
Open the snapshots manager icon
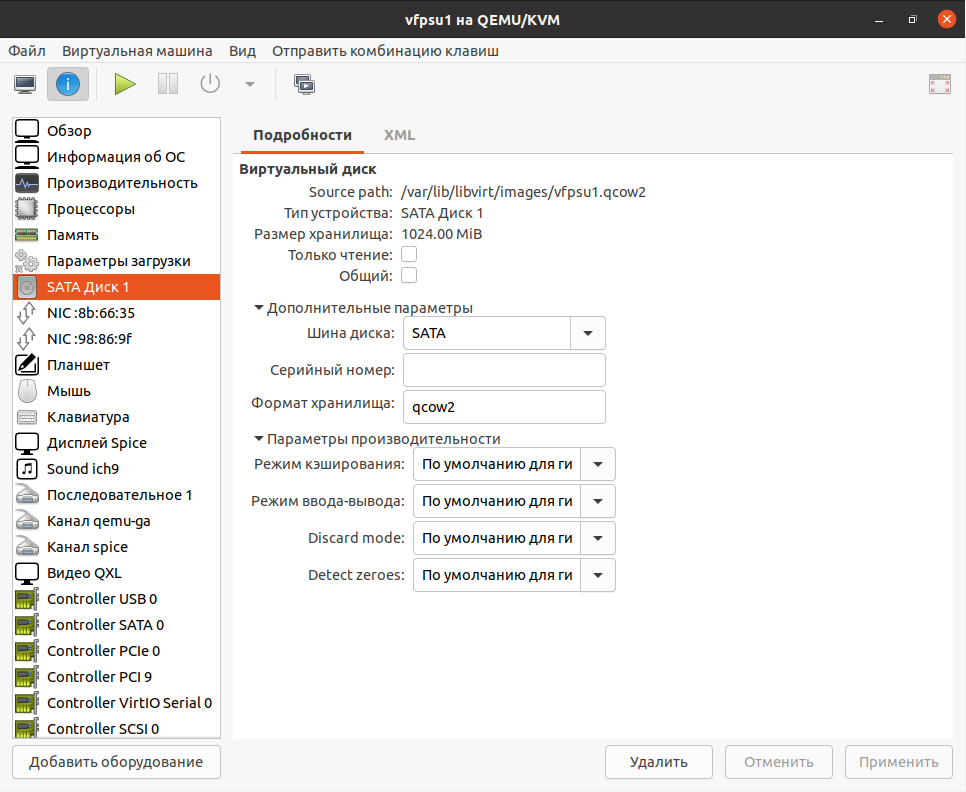304,84
